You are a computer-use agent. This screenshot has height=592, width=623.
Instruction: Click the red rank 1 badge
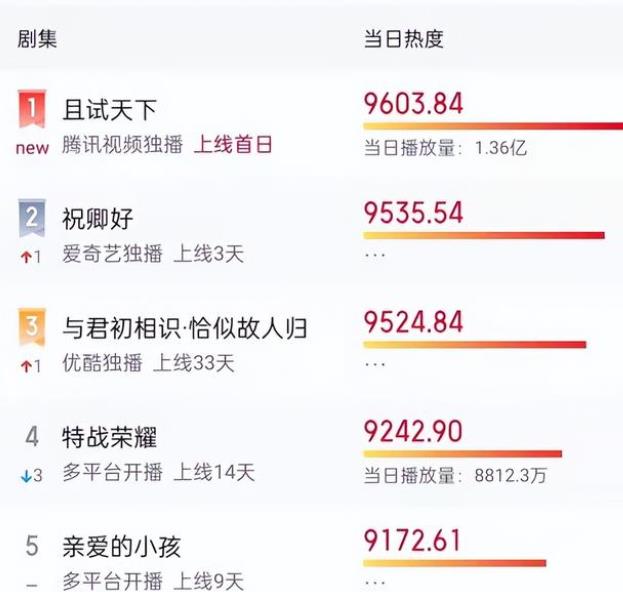point(32,109)
